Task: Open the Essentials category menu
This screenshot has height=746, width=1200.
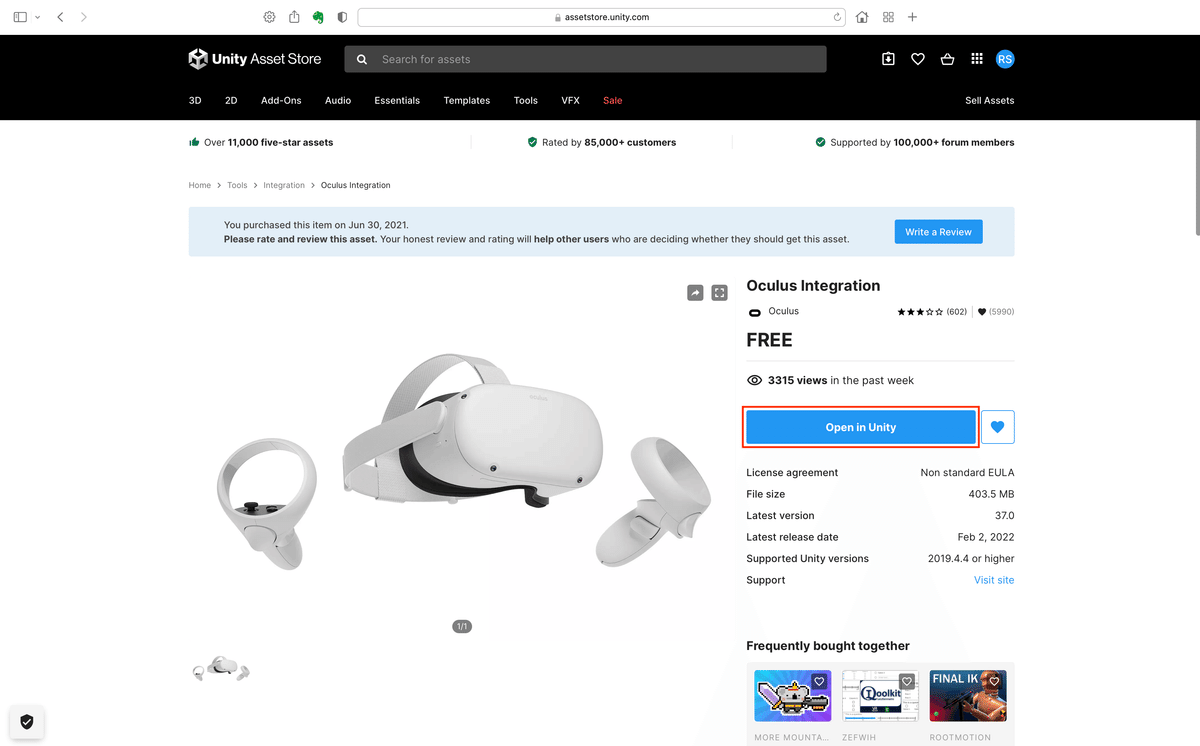Action: [397, 100]
